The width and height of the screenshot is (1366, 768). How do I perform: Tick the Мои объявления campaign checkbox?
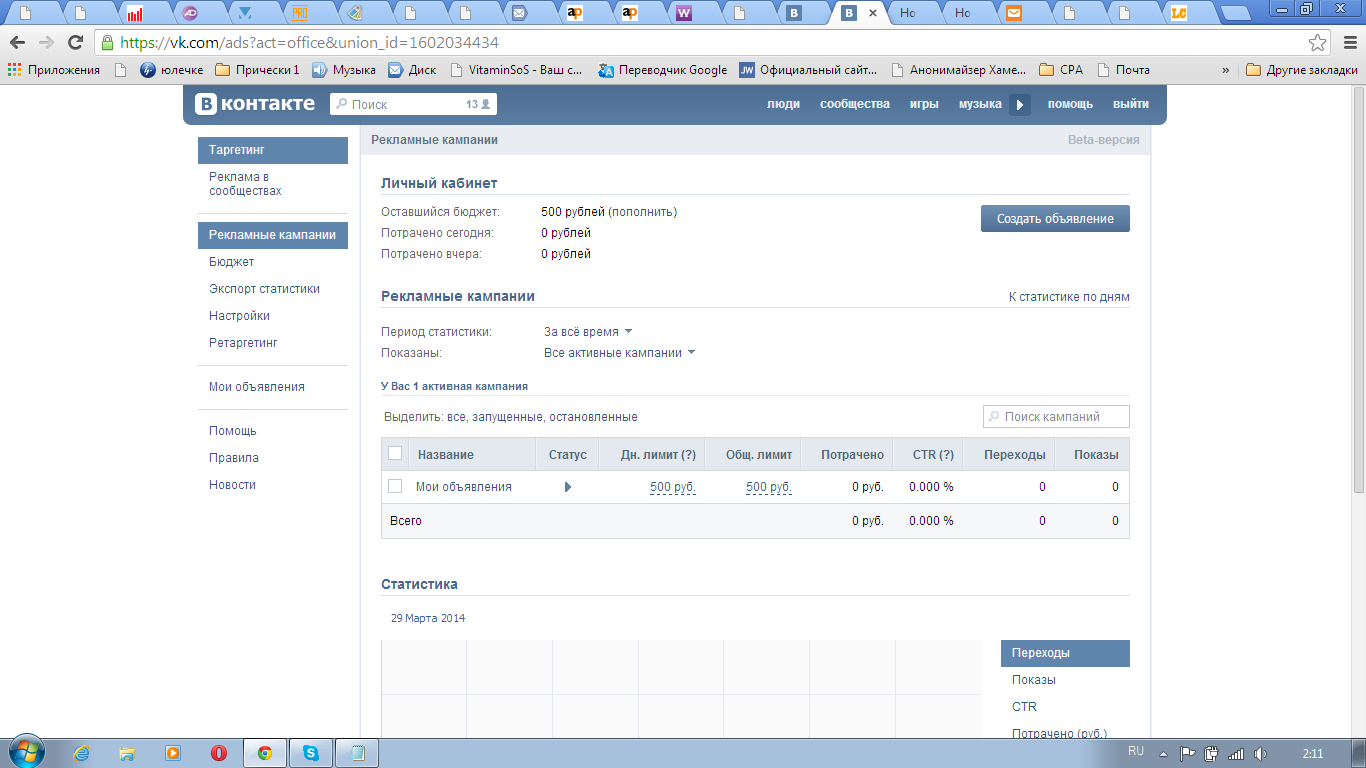pyautogui.click(x=395, y=486)
